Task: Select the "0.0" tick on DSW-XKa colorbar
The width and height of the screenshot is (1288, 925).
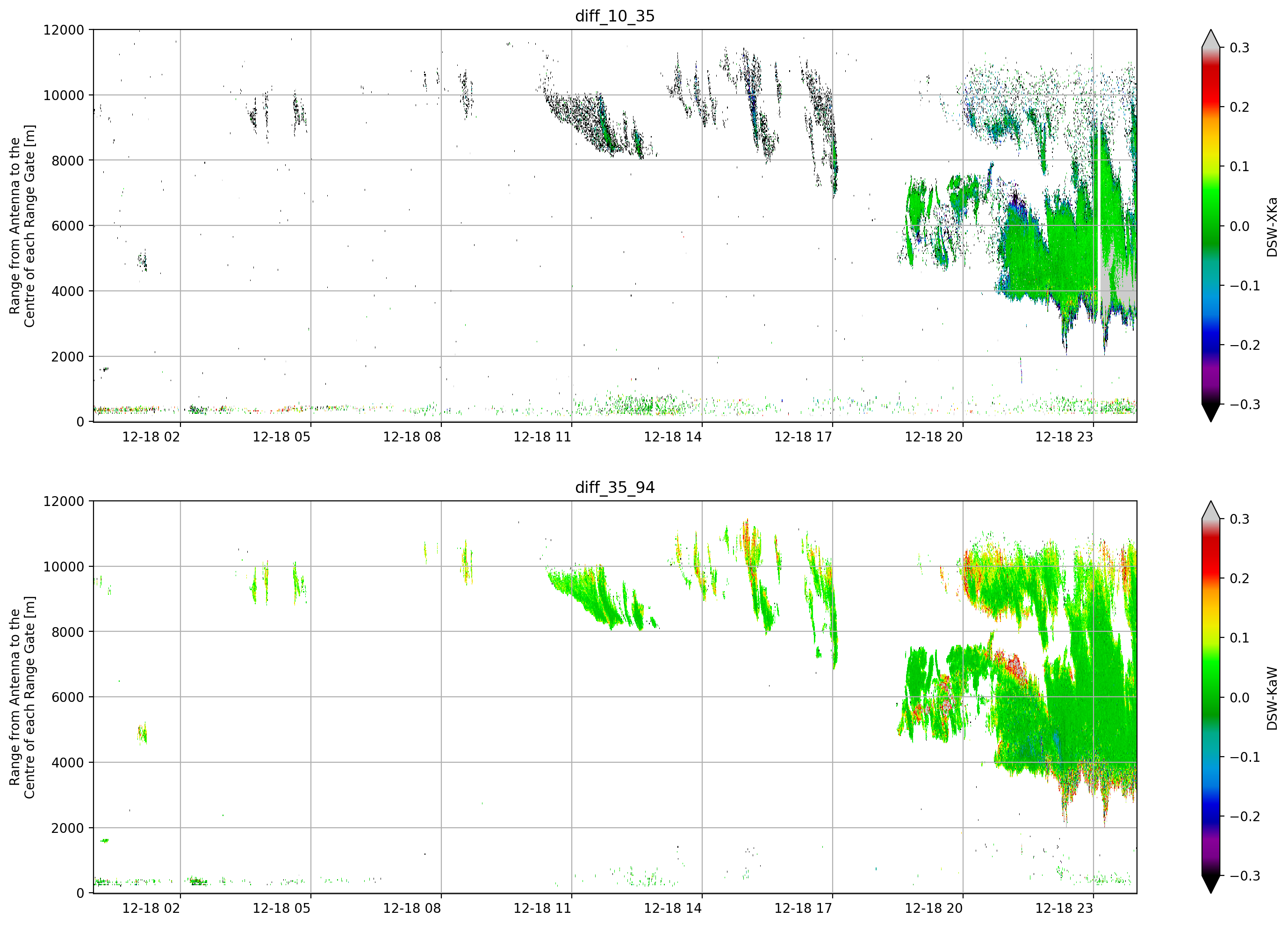Action: click(x=1240, y=226)
